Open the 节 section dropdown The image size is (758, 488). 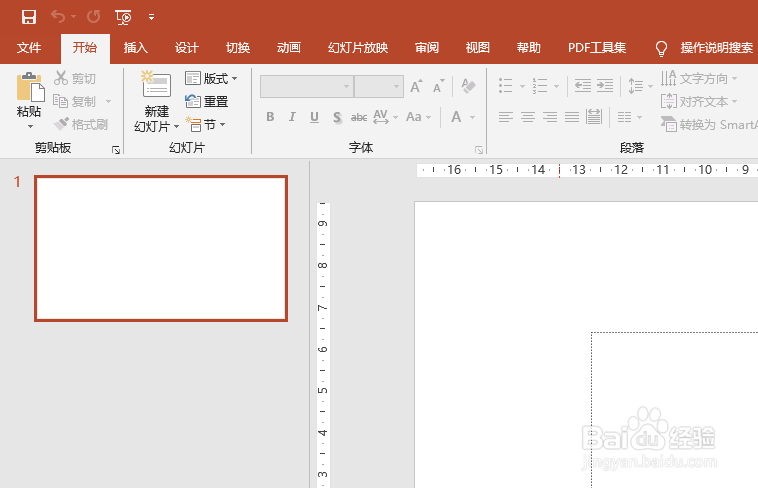[x=206, y=125]
